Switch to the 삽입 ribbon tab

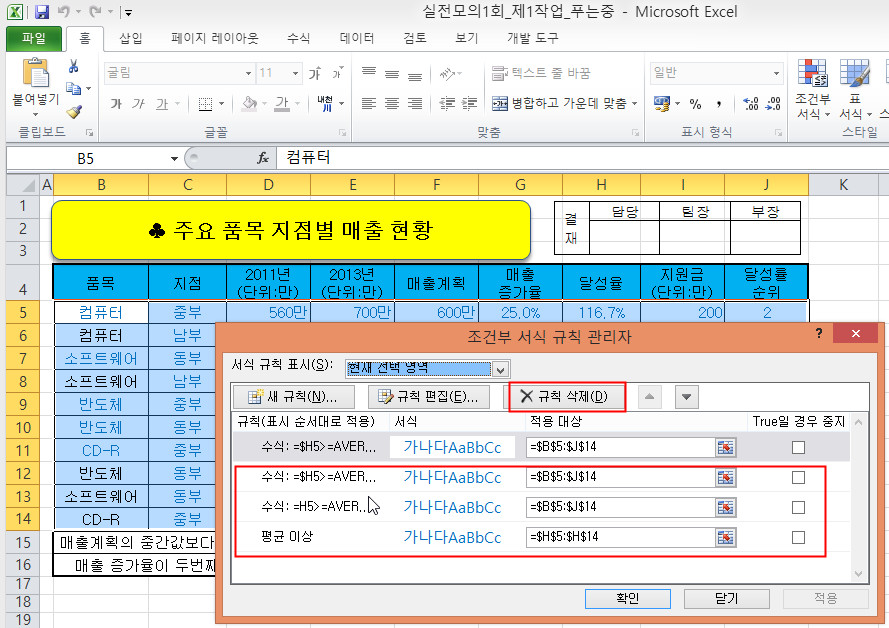tap(131, 39)
